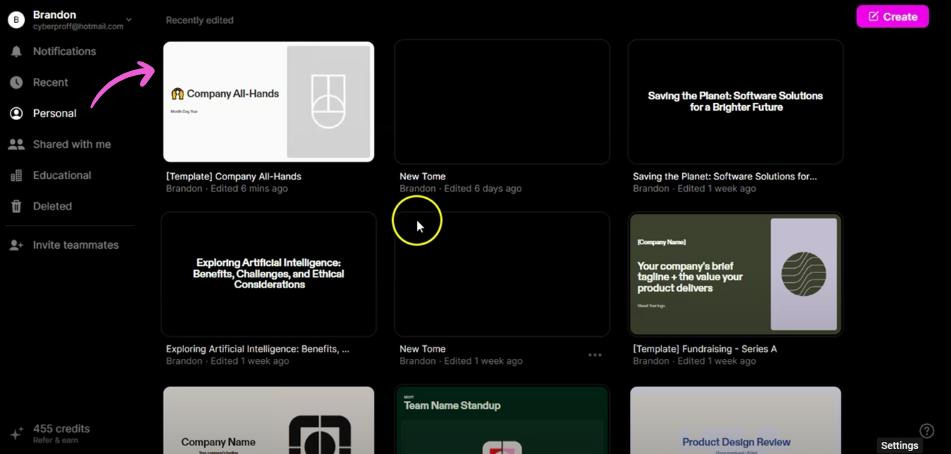Open the Saving the Planet tome thumbnail
This screenshot has height=454, width=951.
735,102
